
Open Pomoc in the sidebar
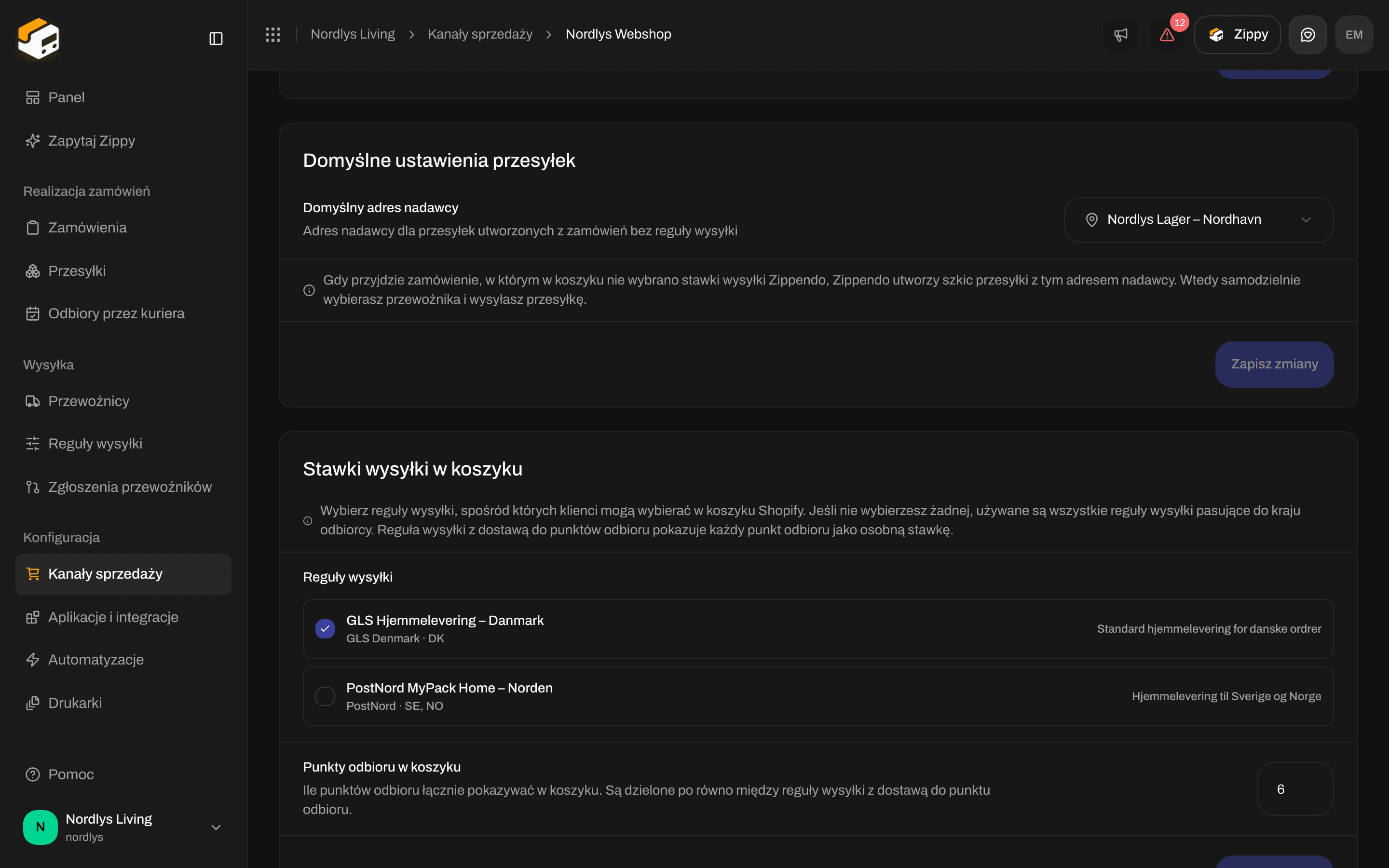point(123,774)
